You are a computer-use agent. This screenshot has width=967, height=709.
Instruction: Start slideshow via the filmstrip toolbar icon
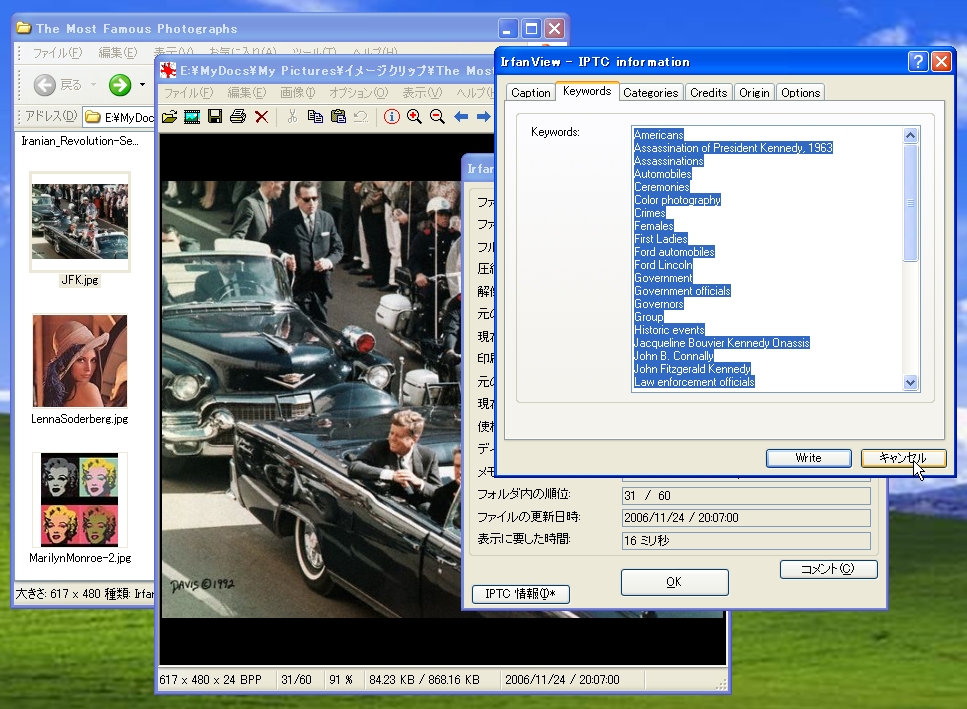click(x=192, y=116)
